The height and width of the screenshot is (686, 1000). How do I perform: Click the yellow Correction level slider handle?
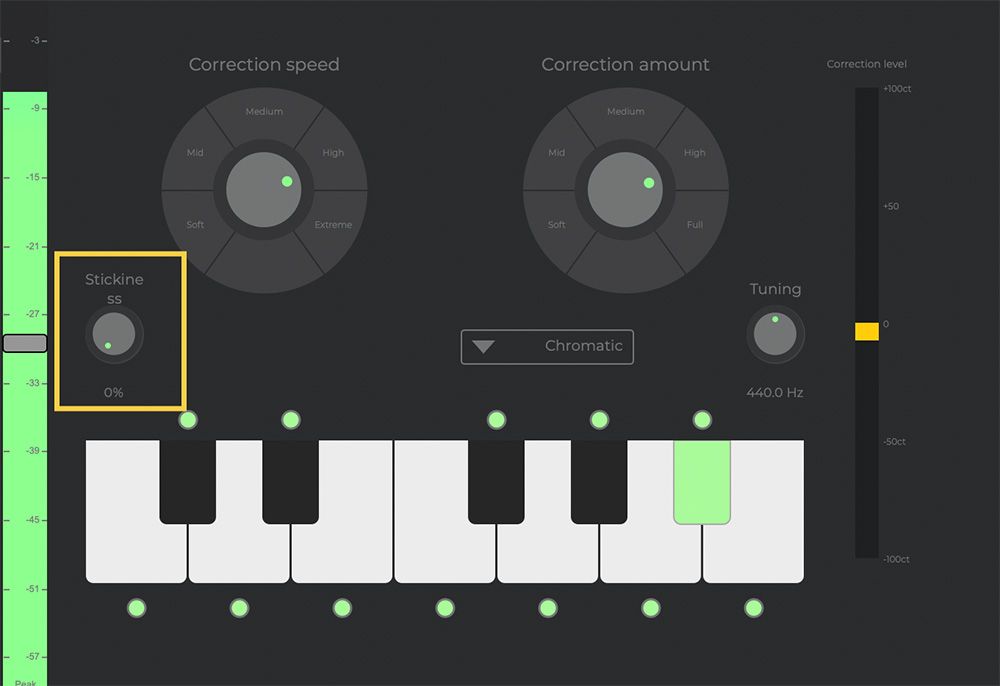pos(867,332)
